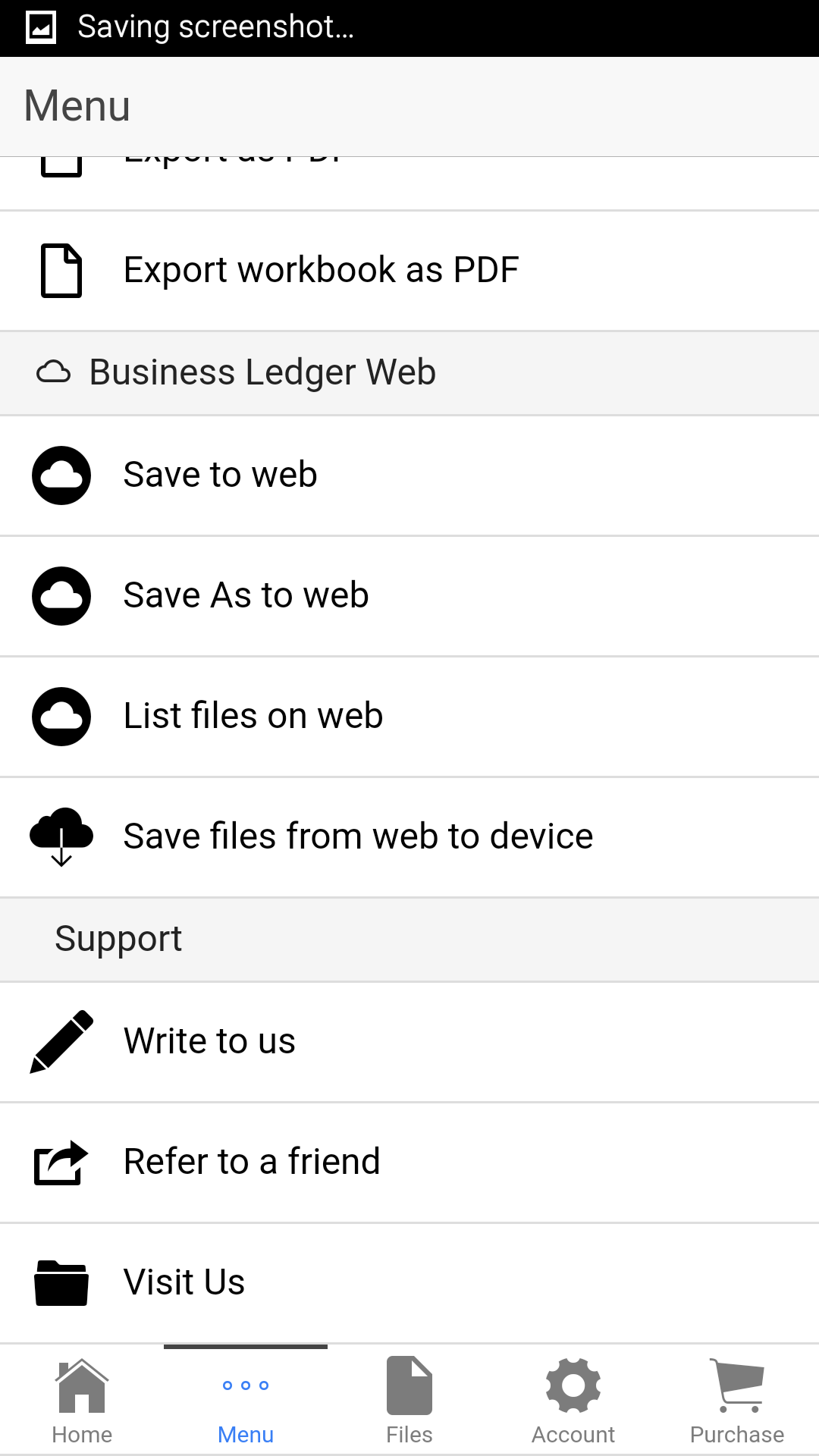Open the Account settings tab
Screen dimensions: 819x1456
(x=573, y=1401)
